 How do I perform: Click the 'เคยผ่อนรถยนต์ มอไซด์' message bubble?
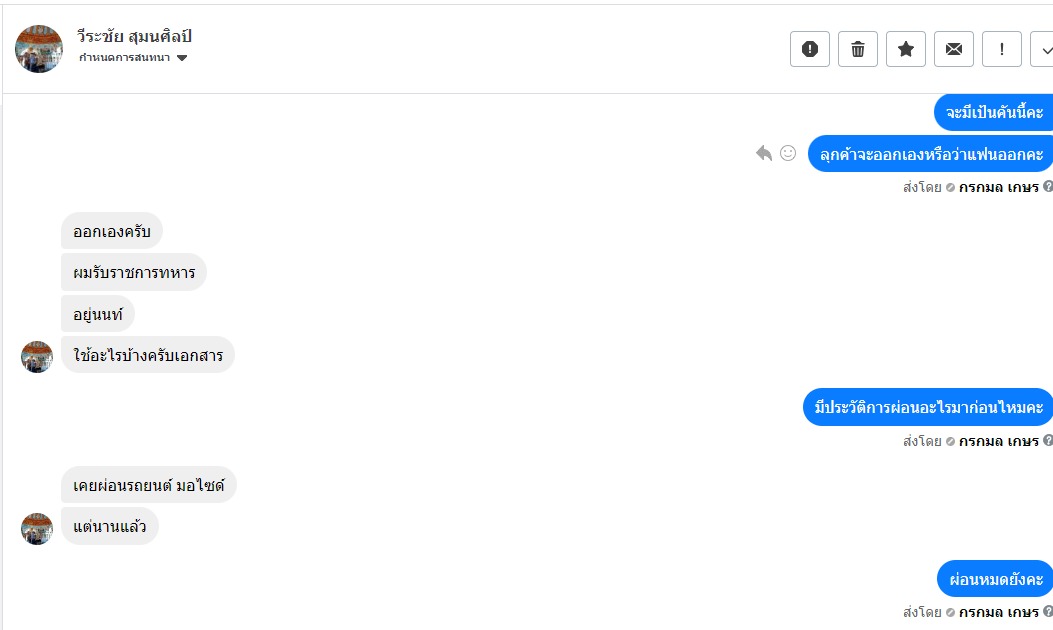click(x=149, y=486)
